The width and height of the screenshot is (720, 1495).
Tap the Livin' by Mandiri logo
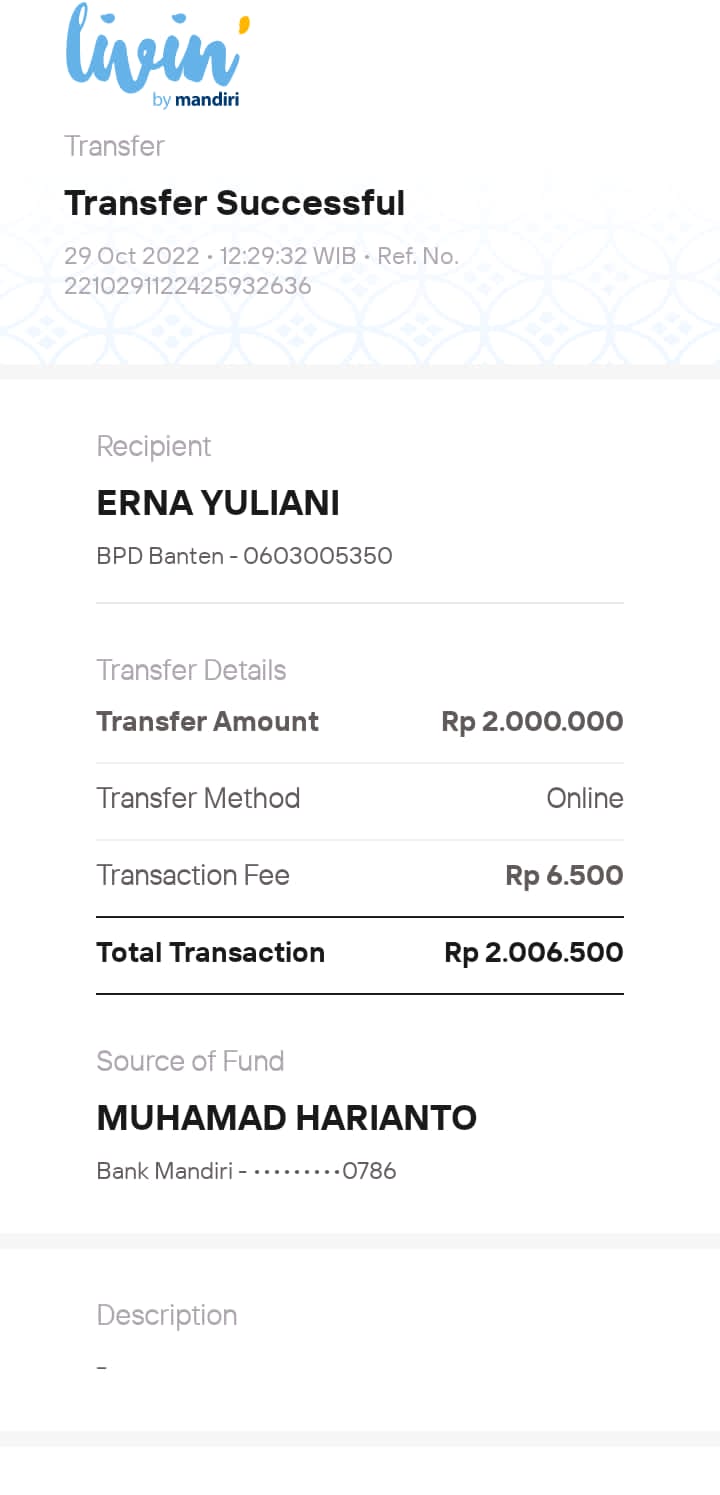point(157,57)
